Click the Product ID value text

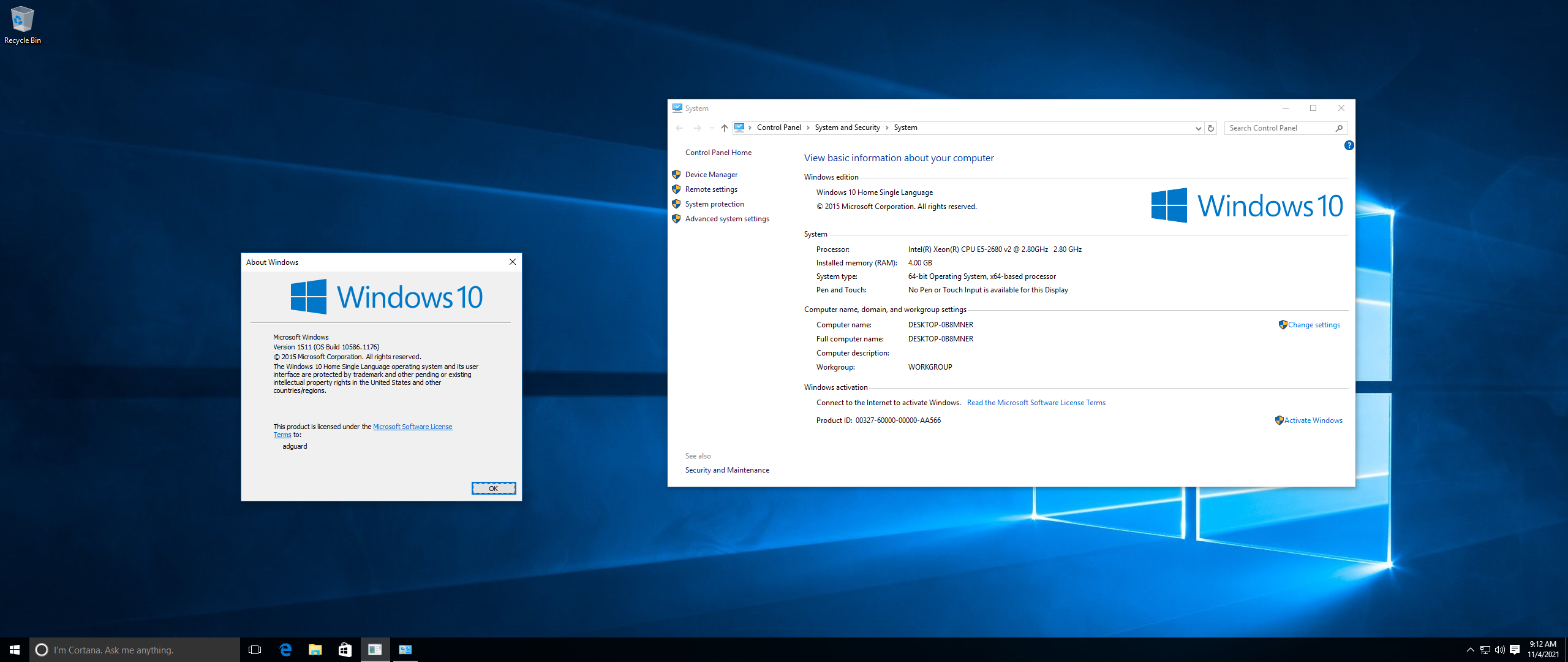(x=898, y=420)
